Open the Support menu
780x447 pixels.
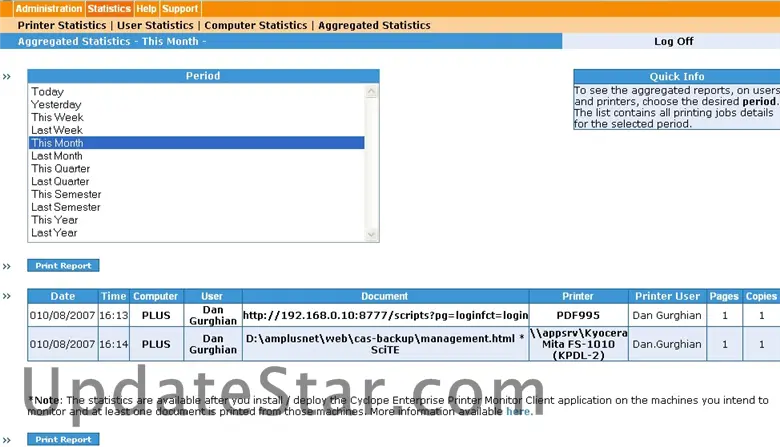[x=180, y=8]
